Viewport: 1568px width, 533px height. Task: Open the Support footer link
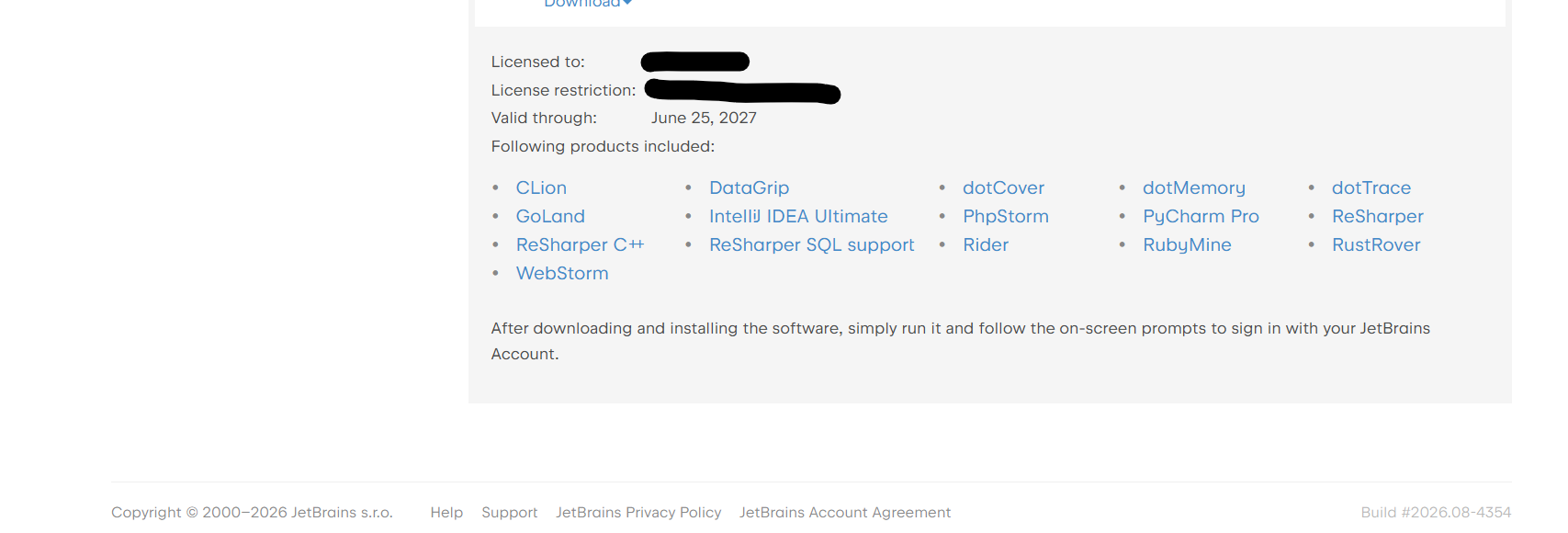coord(509,512)
